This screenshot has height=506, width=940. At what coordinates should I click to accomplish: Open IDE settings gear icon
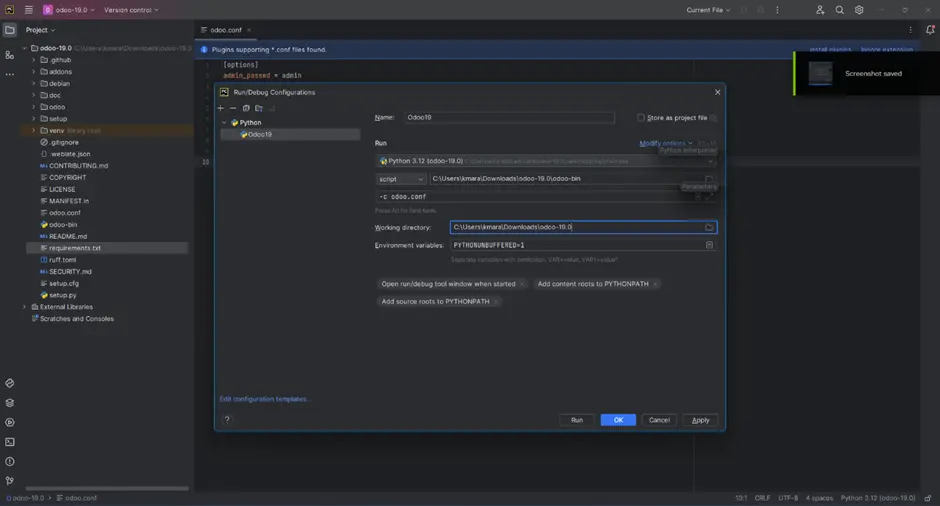[x=859, y=10]
